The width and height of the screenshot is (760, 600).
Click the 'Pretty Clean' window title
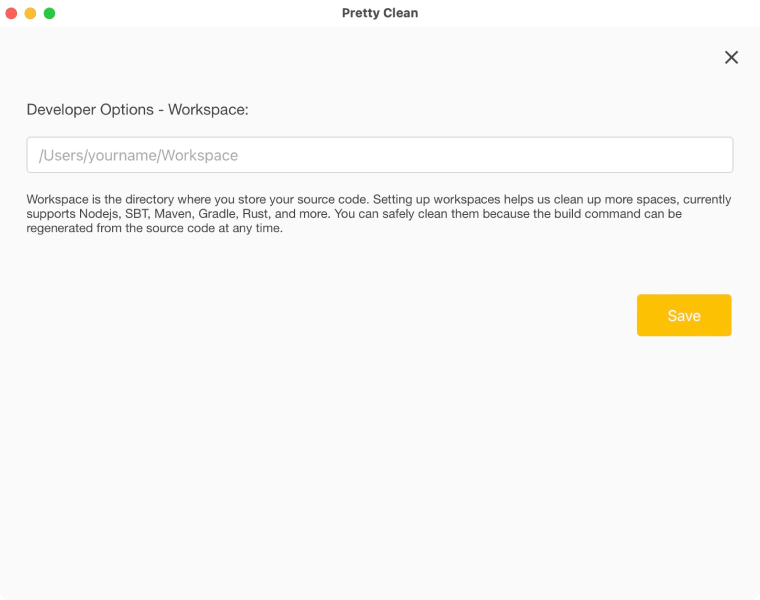coord(380,13)
